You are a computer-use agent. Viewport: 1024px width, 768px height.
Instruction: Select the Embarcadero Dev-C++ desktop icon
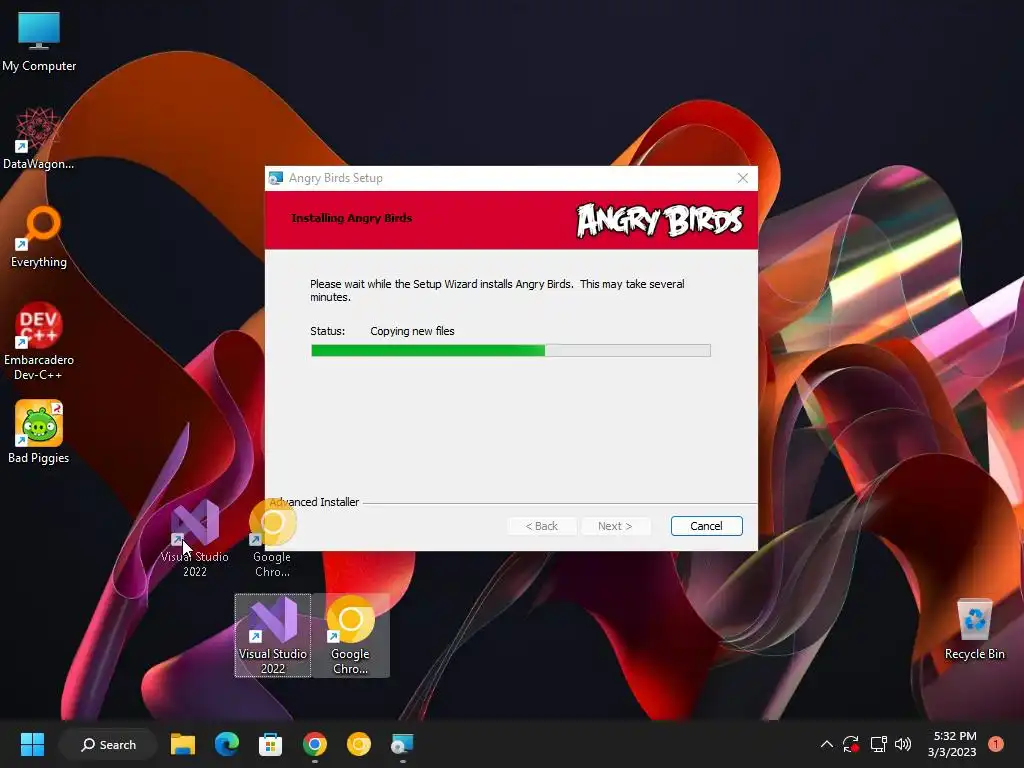point(39,341)
